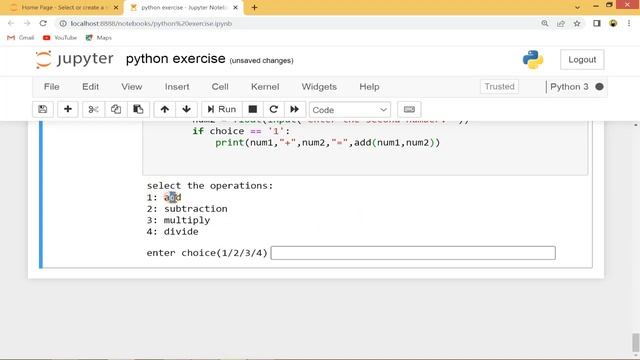
Task: Insert a cell below with the plus icon
Action: (68, 109)
